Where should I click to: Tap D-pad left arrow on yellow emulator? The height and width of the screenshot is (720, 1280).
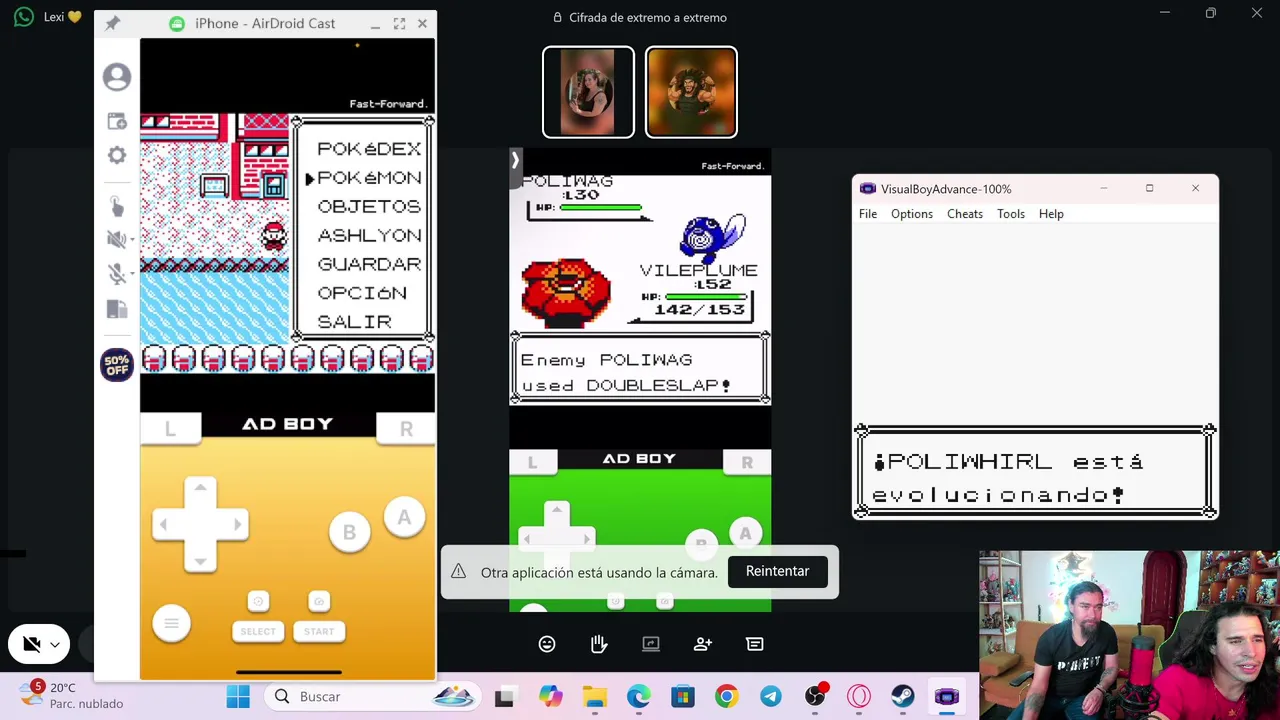point(164,524)
